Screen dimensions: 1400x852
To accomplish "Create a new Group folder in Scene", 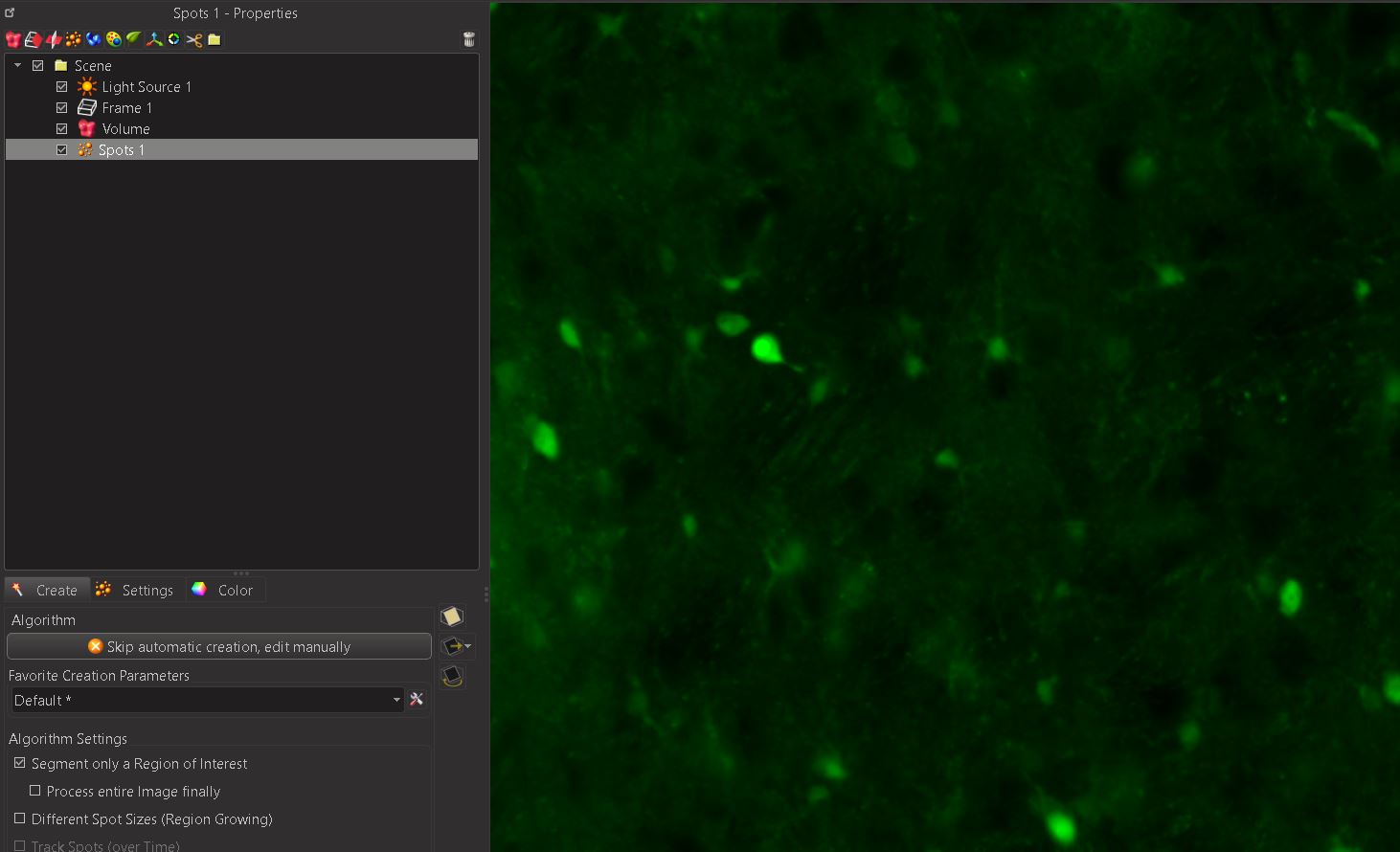I will 213,39.
